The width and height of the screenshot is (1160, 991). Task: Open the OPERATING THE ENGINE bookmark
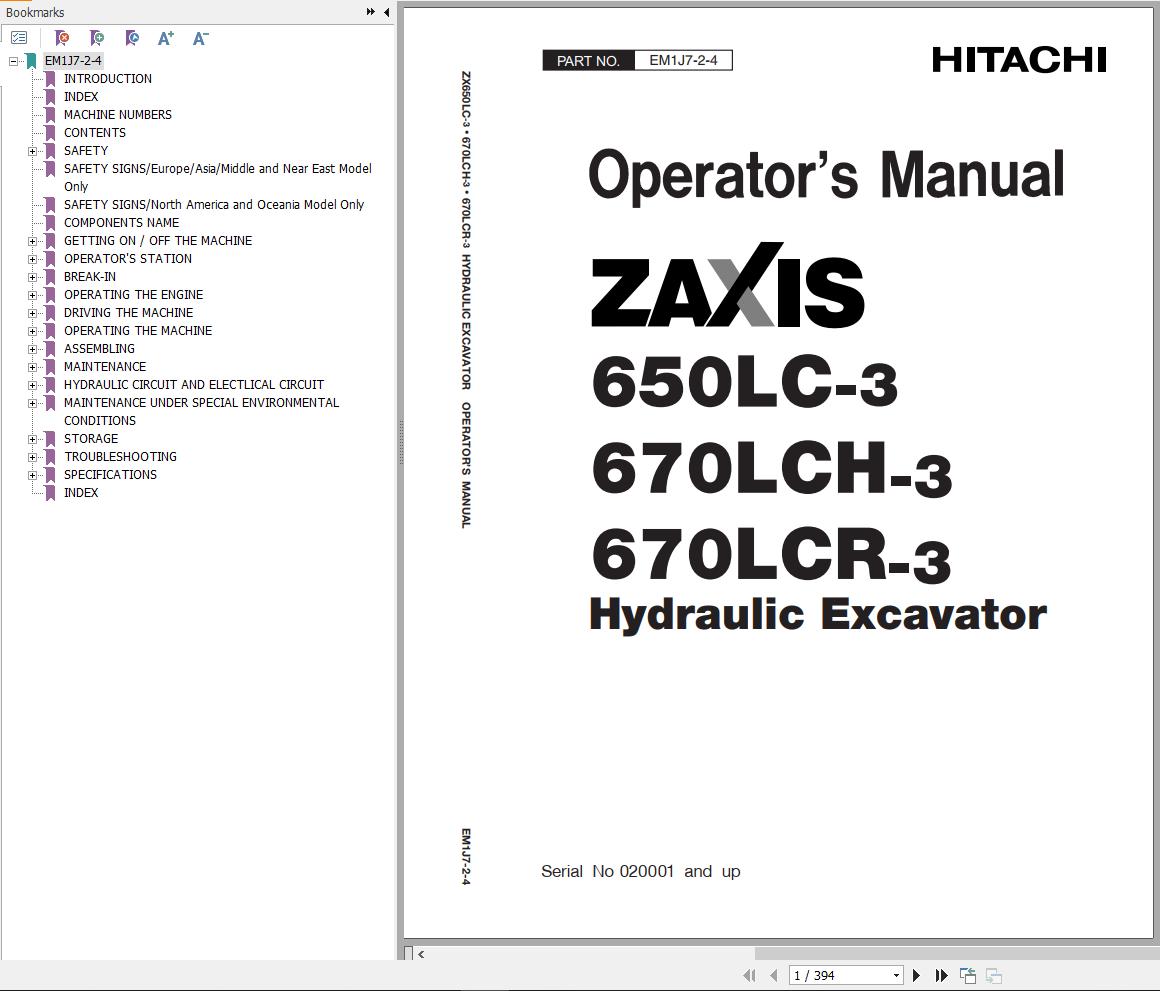[133, 294]
